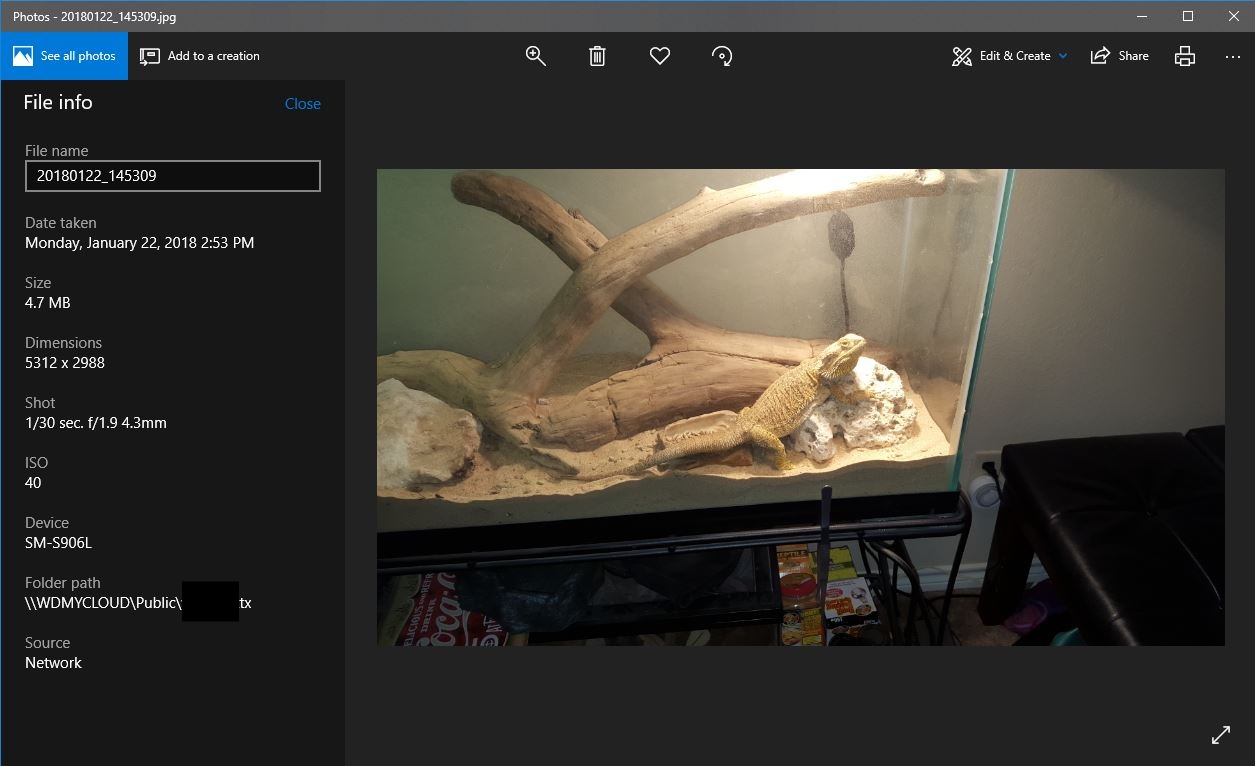This screenshot has height=766, width=1255.
Task: Click the File name input field
Action: click(x=173, y=176)
